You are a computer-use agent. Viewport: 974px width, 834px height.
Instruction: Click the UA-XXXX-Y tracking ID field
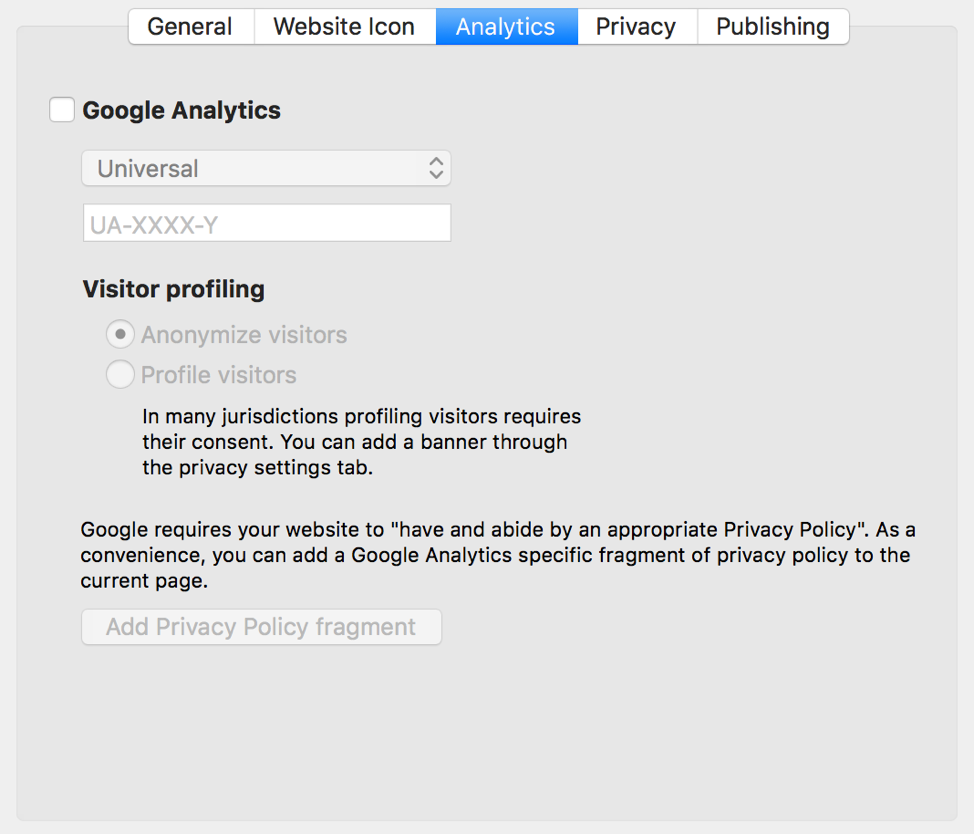coord(266,224)
